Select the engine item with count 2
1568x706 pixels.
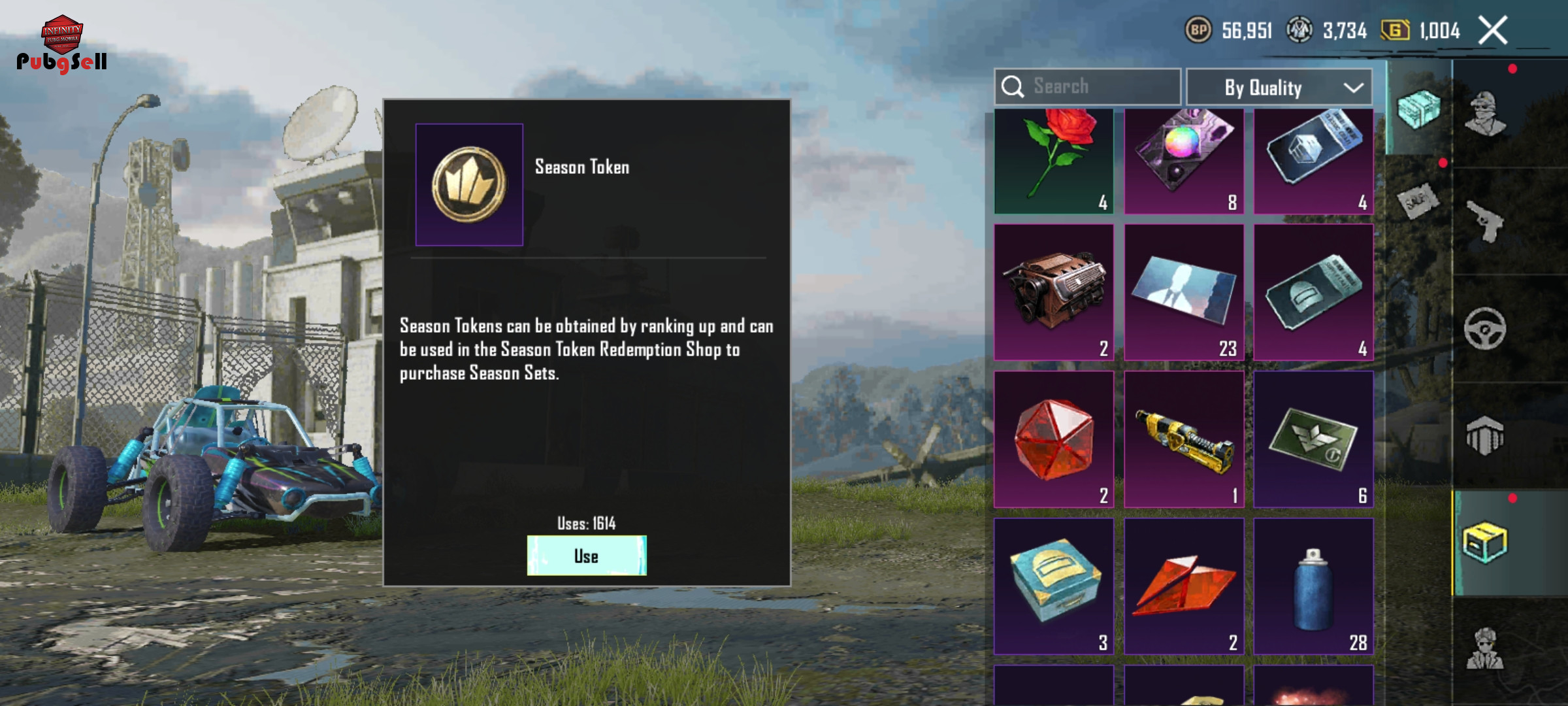pyautogui.click(x=1054, y=292)
